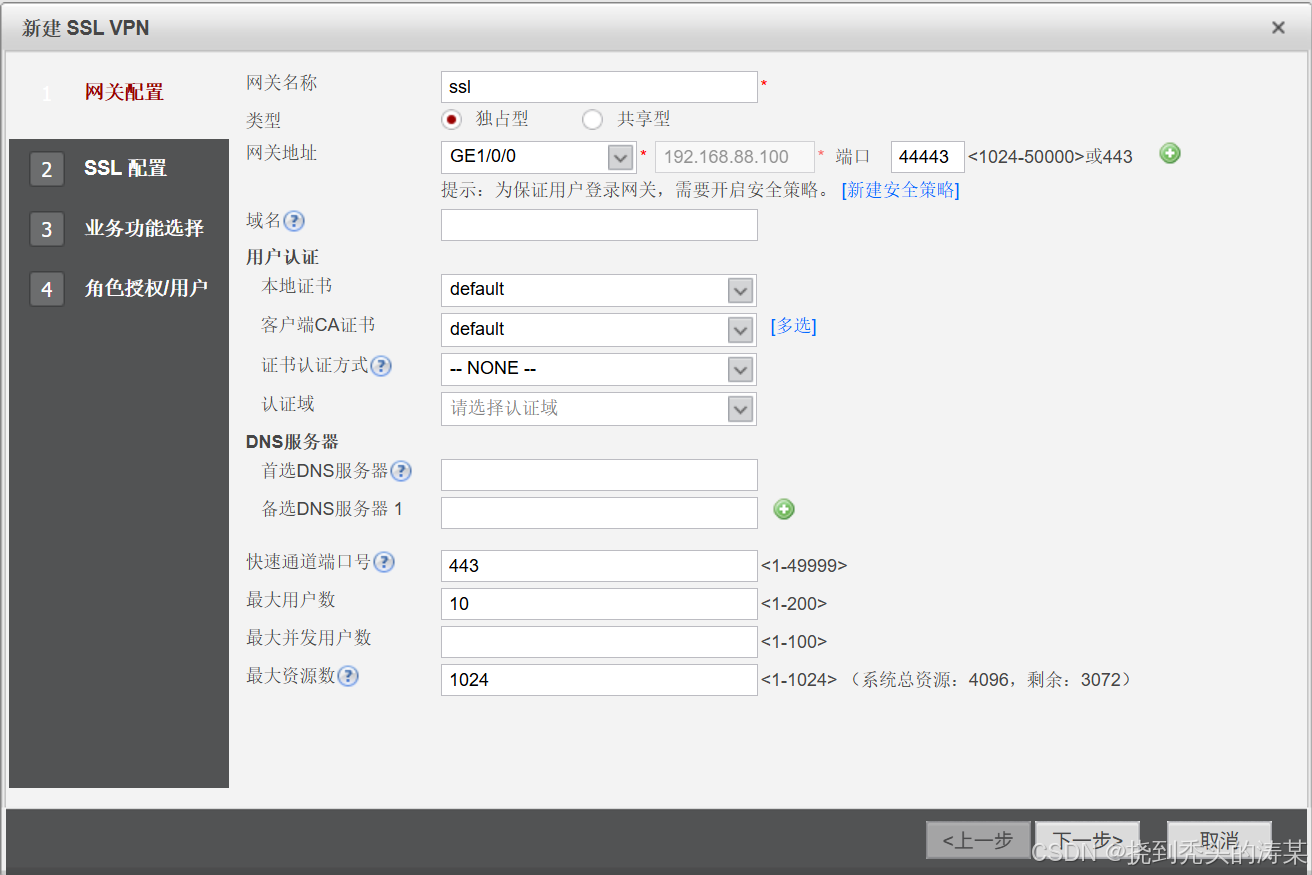Open the 本地证书 dropdown

[x=740, y=290]
